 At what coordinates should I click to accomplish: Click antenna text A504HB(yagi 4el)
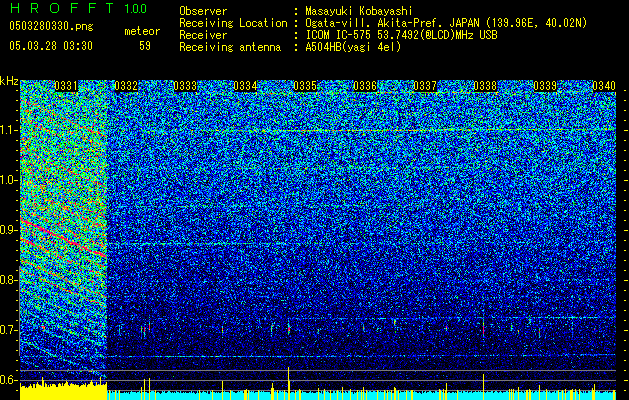click(353, 47)
